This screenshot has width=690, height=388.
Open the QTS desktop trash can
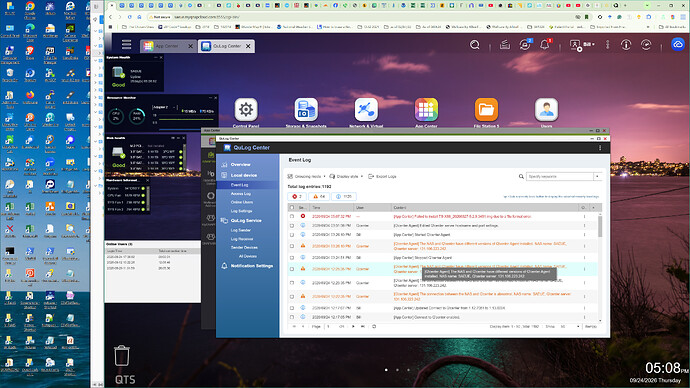[122, 355]
